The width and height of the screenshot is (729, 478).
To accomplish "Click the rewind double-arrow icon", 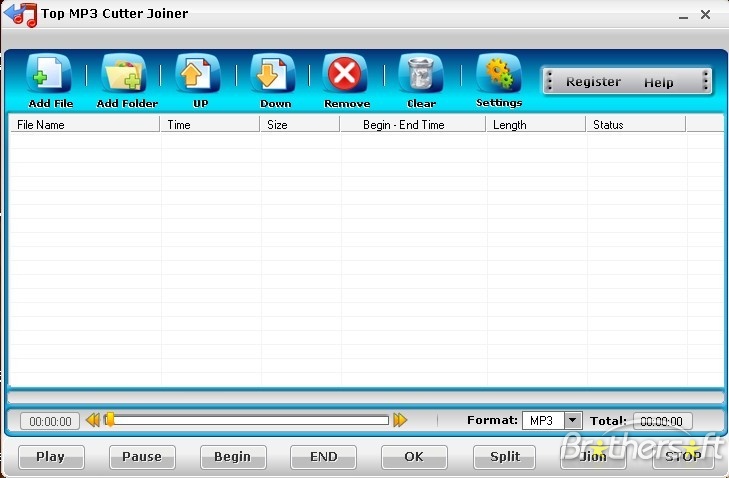I will coord(93,420).
